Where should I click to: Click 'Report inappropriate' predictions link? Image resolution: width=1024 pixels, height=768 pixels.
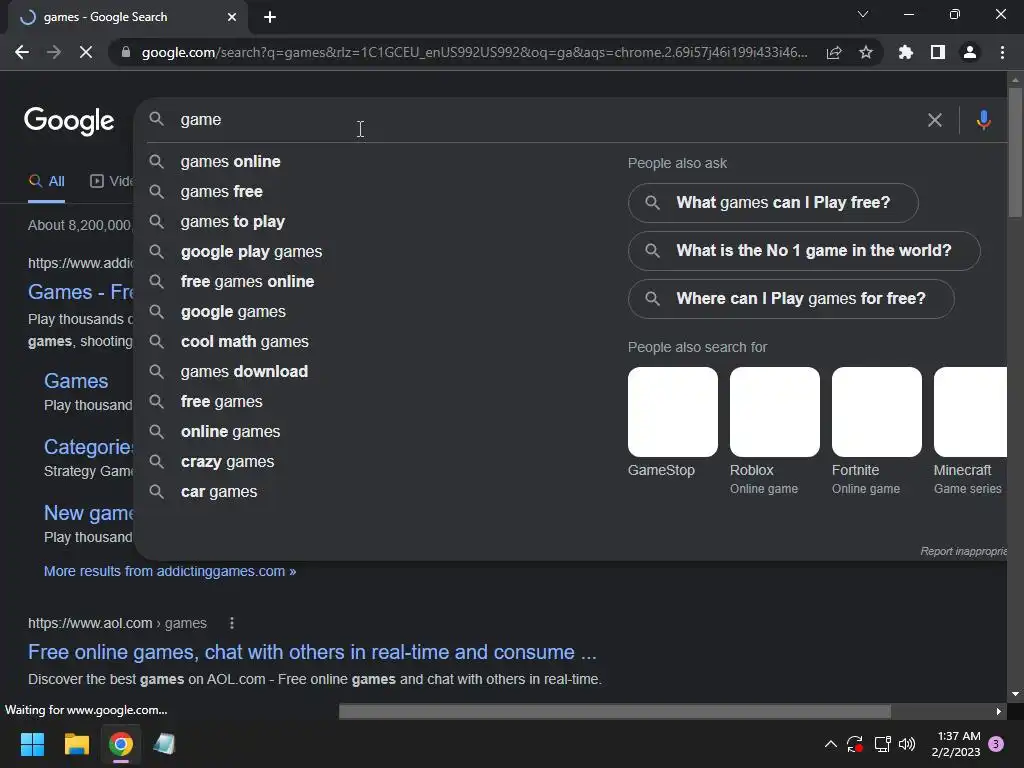[x=964, y=552]
